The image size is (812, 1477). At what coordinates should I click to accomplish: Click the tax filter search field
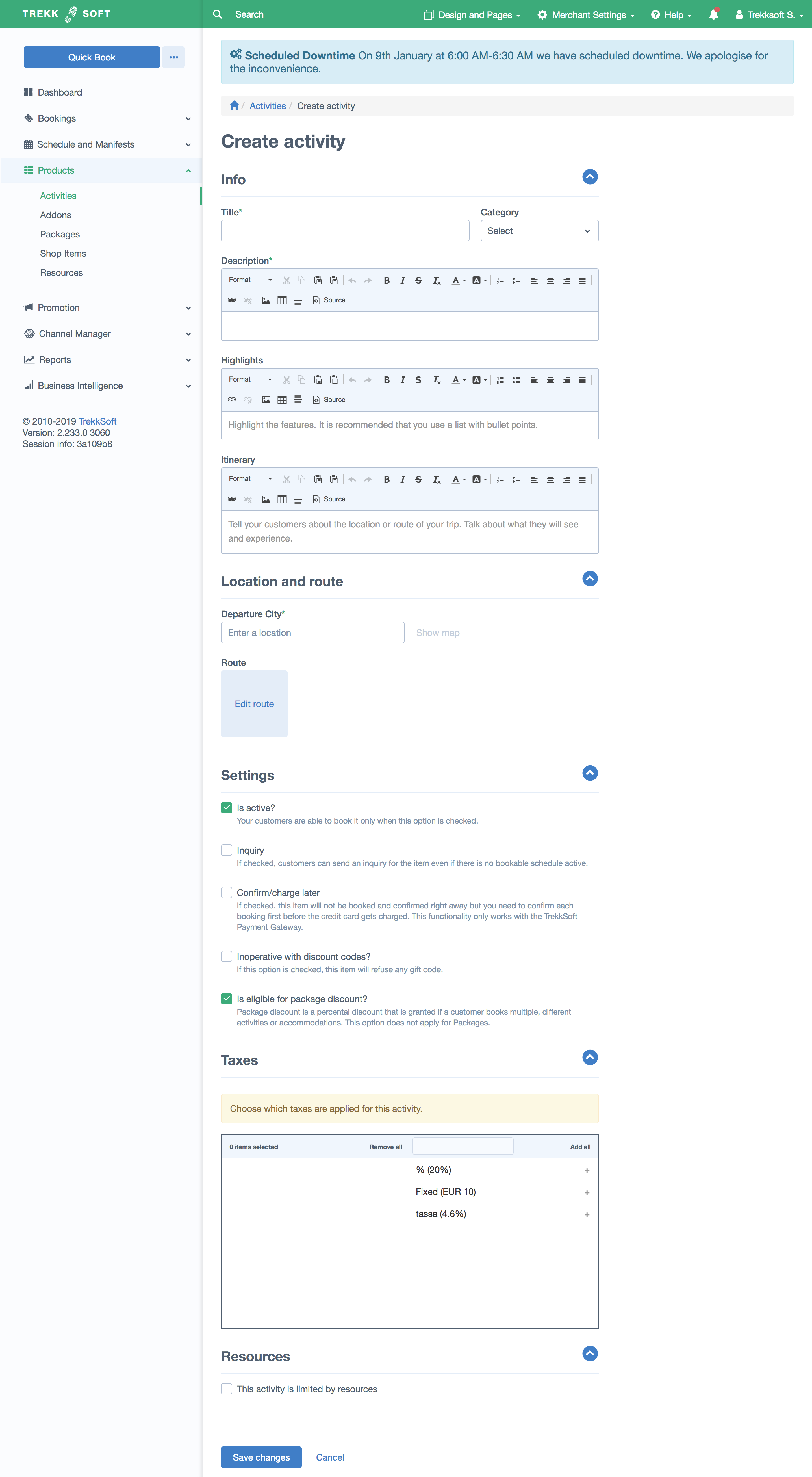[x=463, y=1146]
